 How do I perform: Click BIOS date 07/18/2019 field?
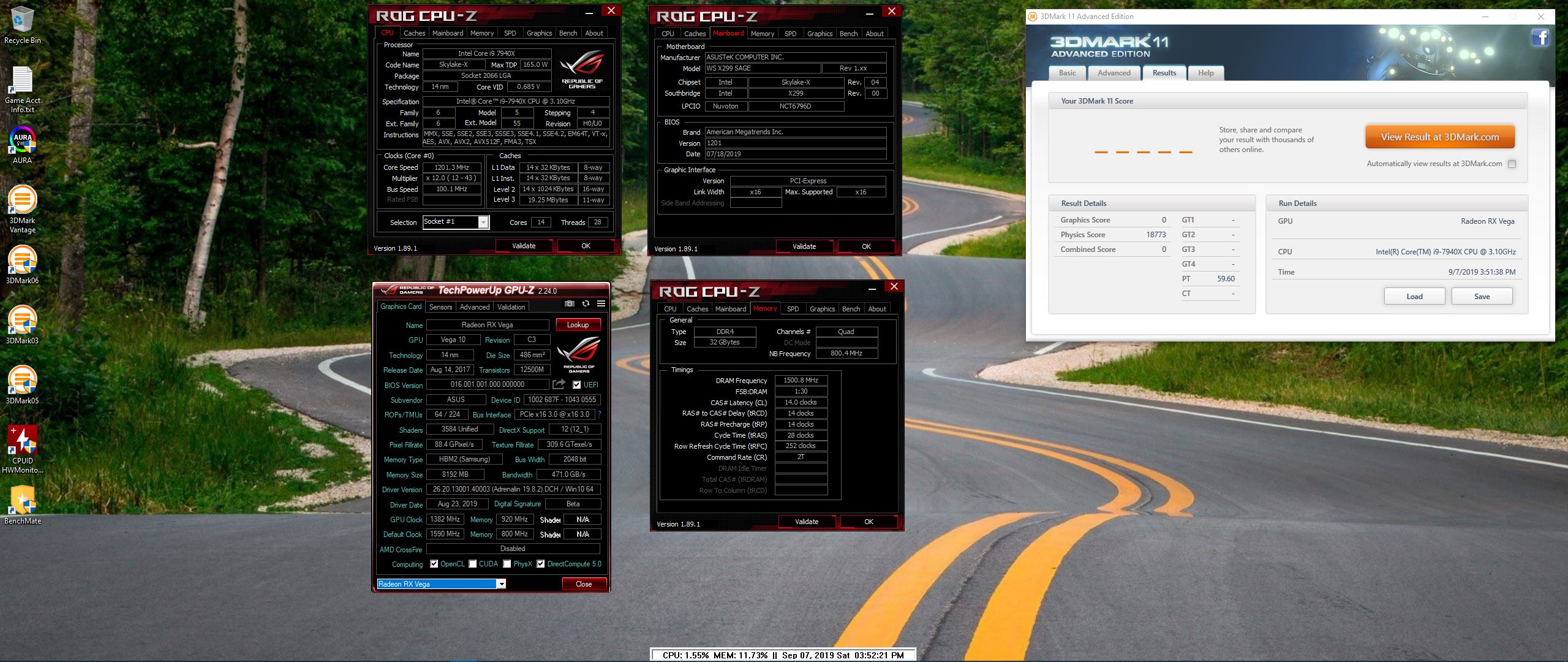point(795,154)
